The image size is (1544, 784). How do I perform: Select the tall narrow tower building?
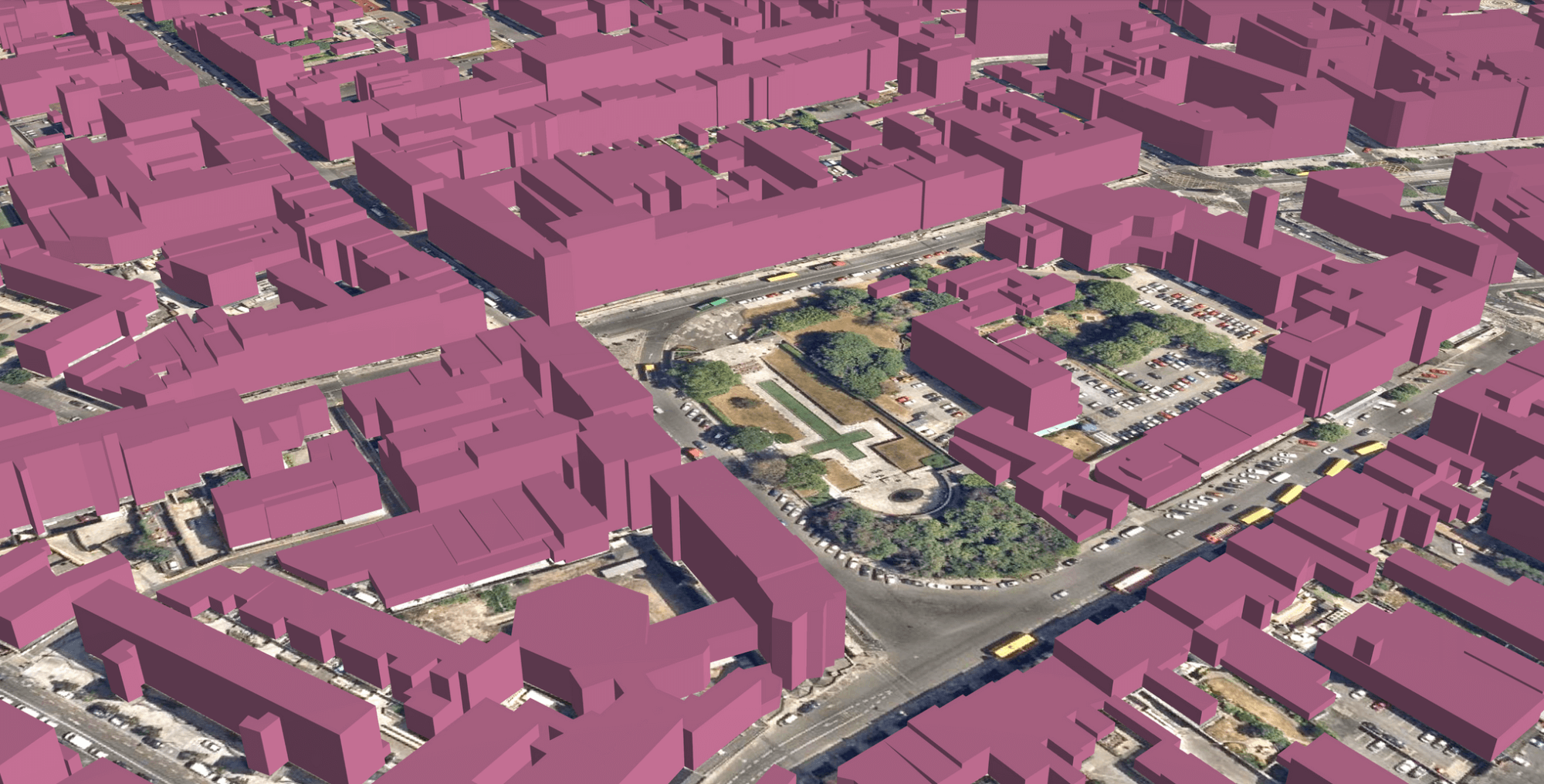1261,218
